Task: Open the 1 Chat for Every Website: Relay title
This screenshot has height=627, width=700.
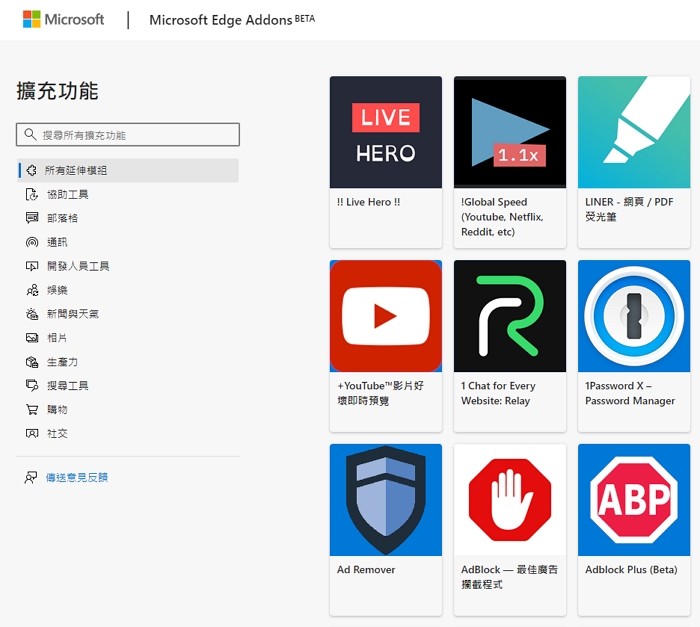Action: [x=498, y=393]
